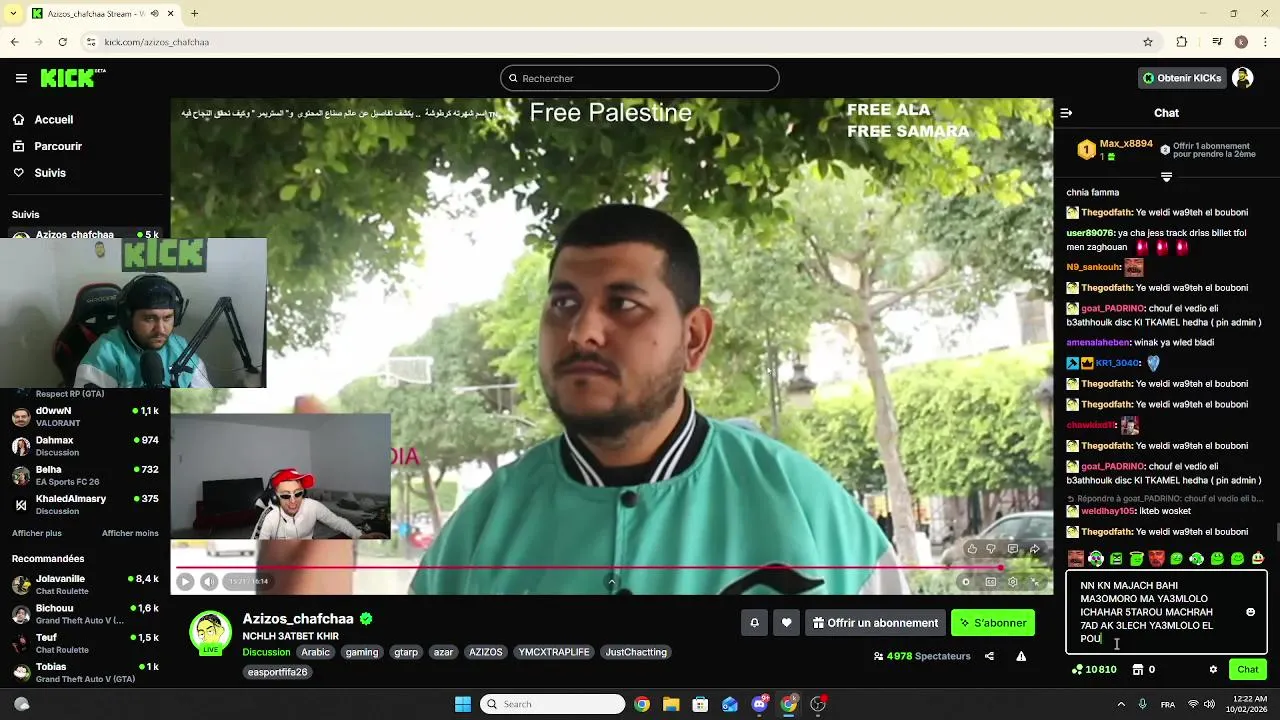The image size is (1280, 720).
Task: Open Windows Start menu
Action: pos(462,704)
